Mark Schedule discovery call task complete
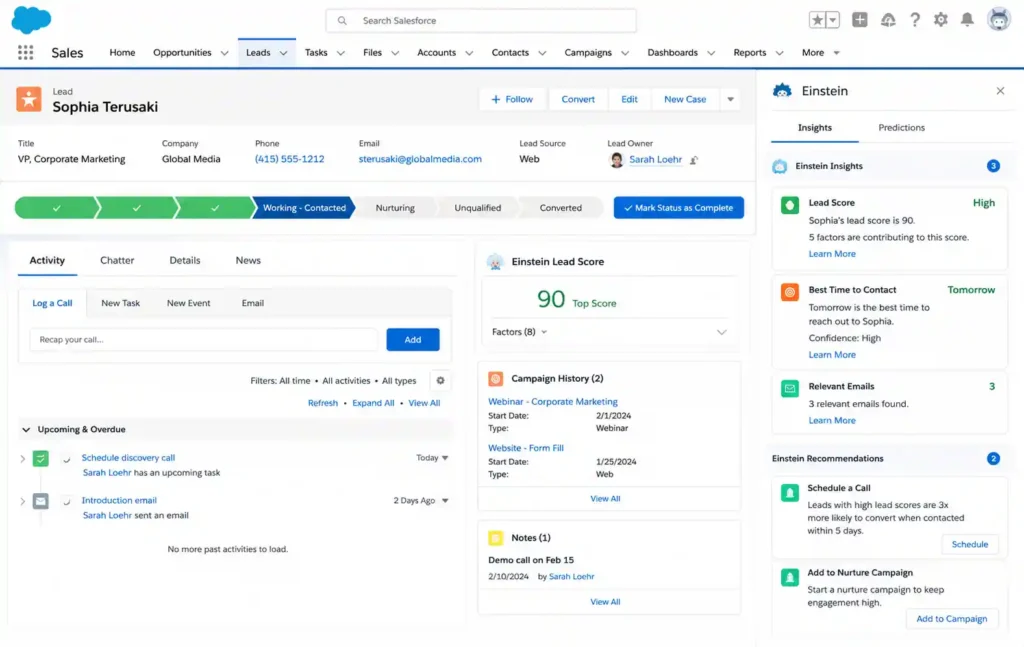Image resolution: width=1024 pixels, height=647 pixels. point(66,460)
